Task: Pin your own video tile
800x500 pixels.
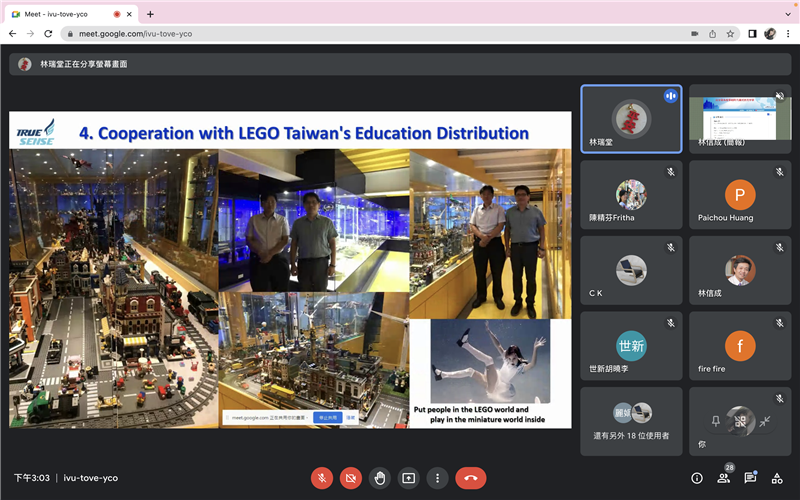Action: (x=715, y=421)
